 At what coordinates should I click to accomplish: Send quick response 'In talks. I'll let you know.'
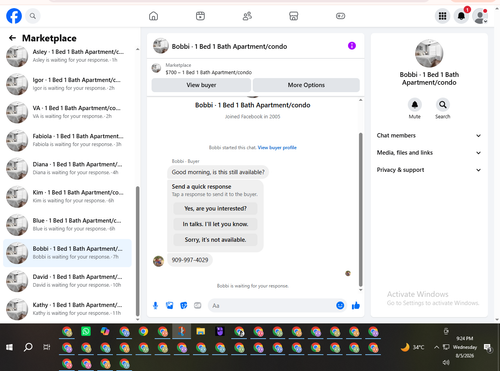(215, 224)
